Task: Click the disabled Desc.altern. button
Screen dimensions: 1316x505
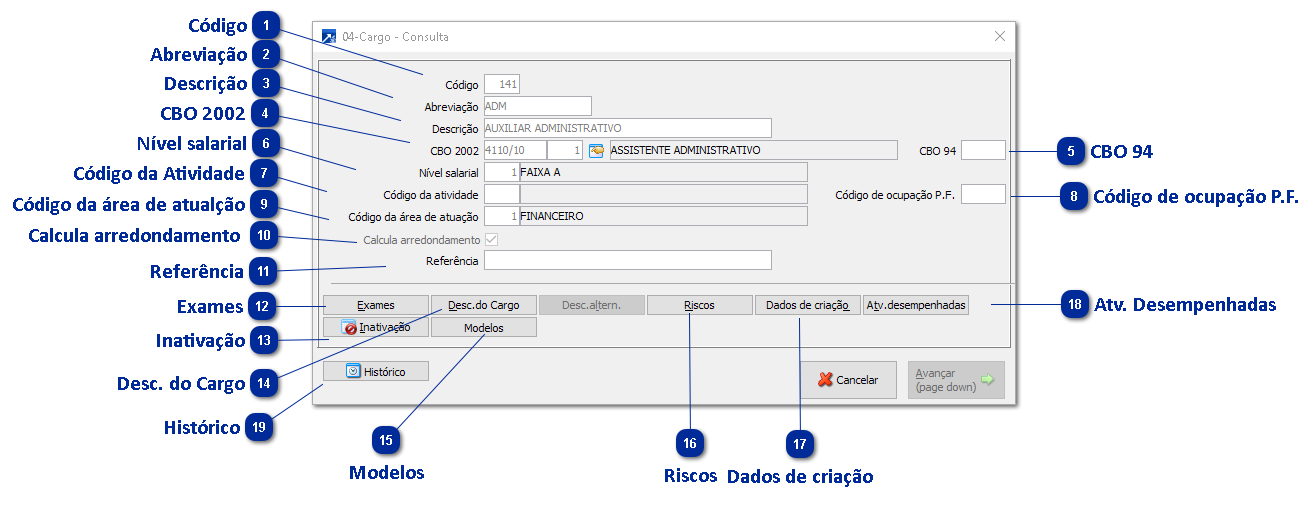Action: click(591, 305)
